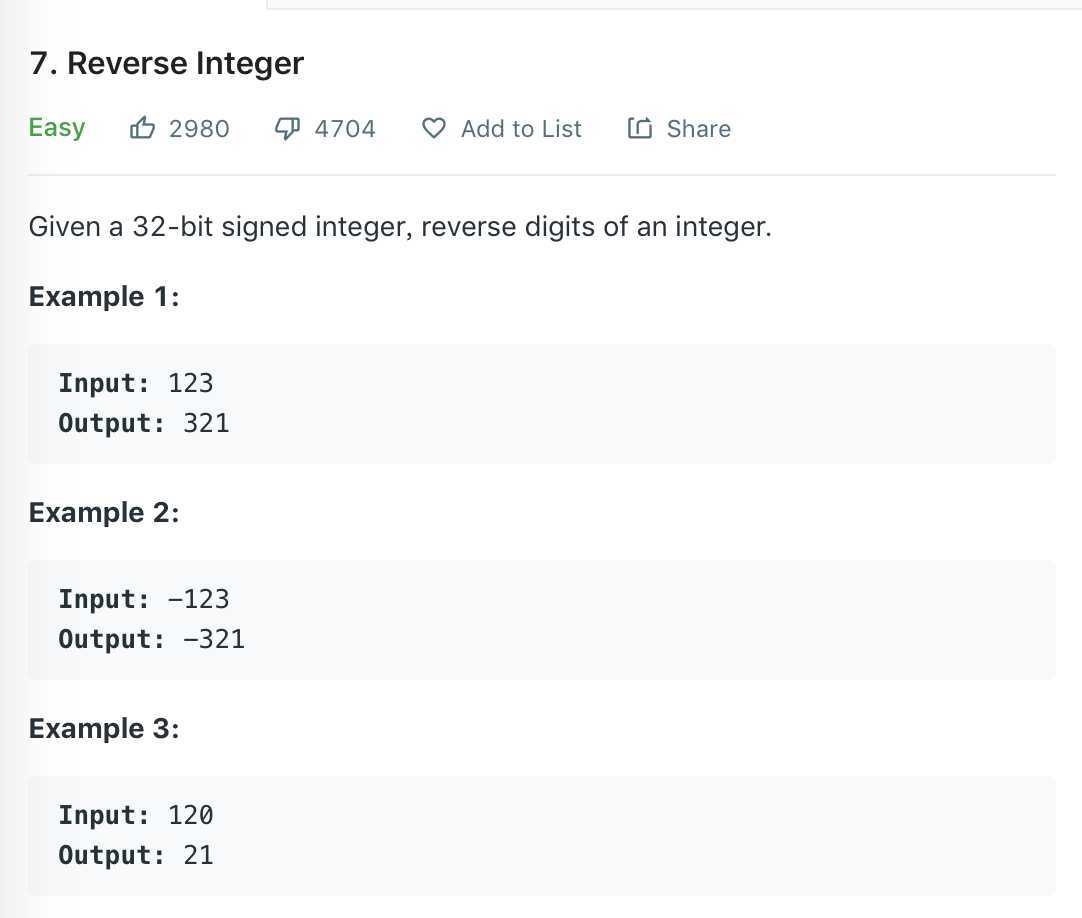Screen dimensions: 1082x918
Task: Click the thumbs down dislike icon
Action: point(287,128)
